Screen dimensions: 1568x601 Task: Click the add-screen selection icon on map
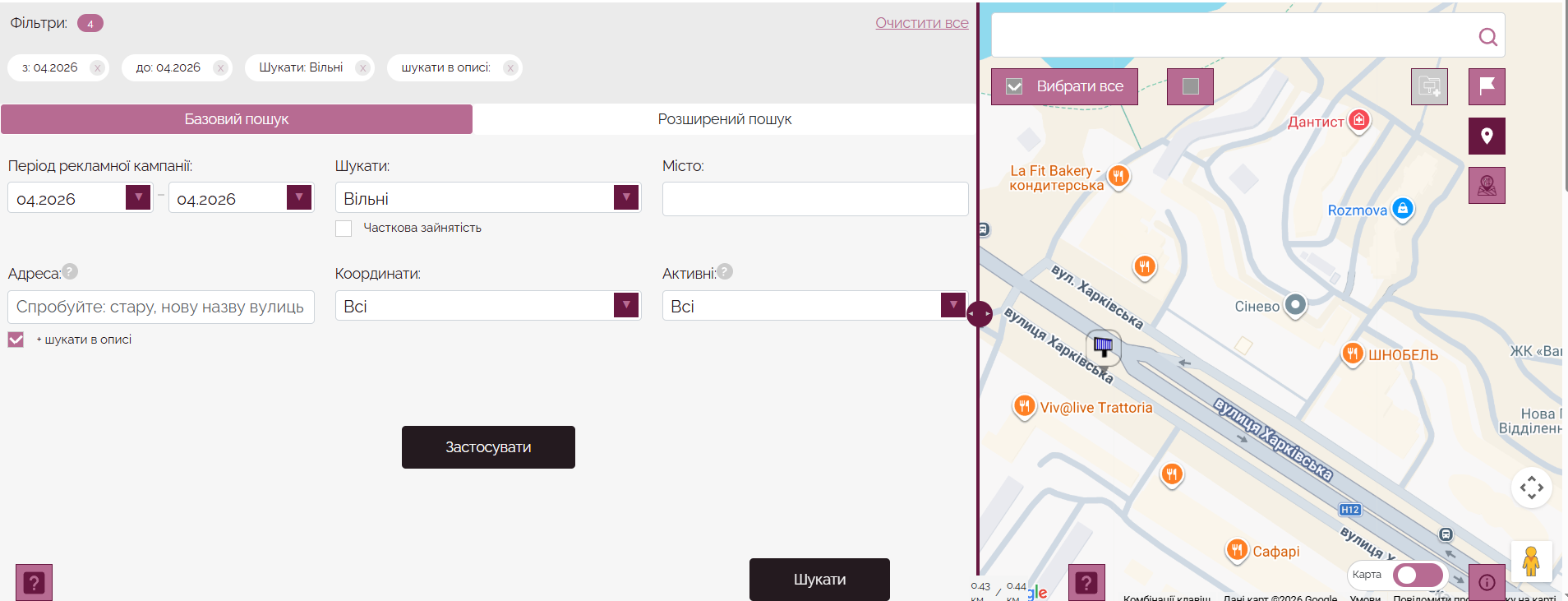pyautogui.click(x=1429, y=86)
